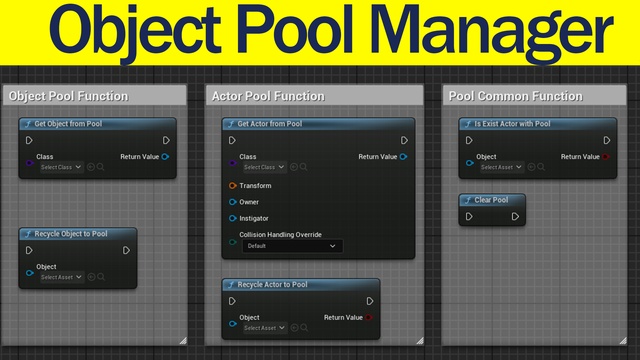Click the Instigator input pin
640x360 pixels.
pos(233,218)
